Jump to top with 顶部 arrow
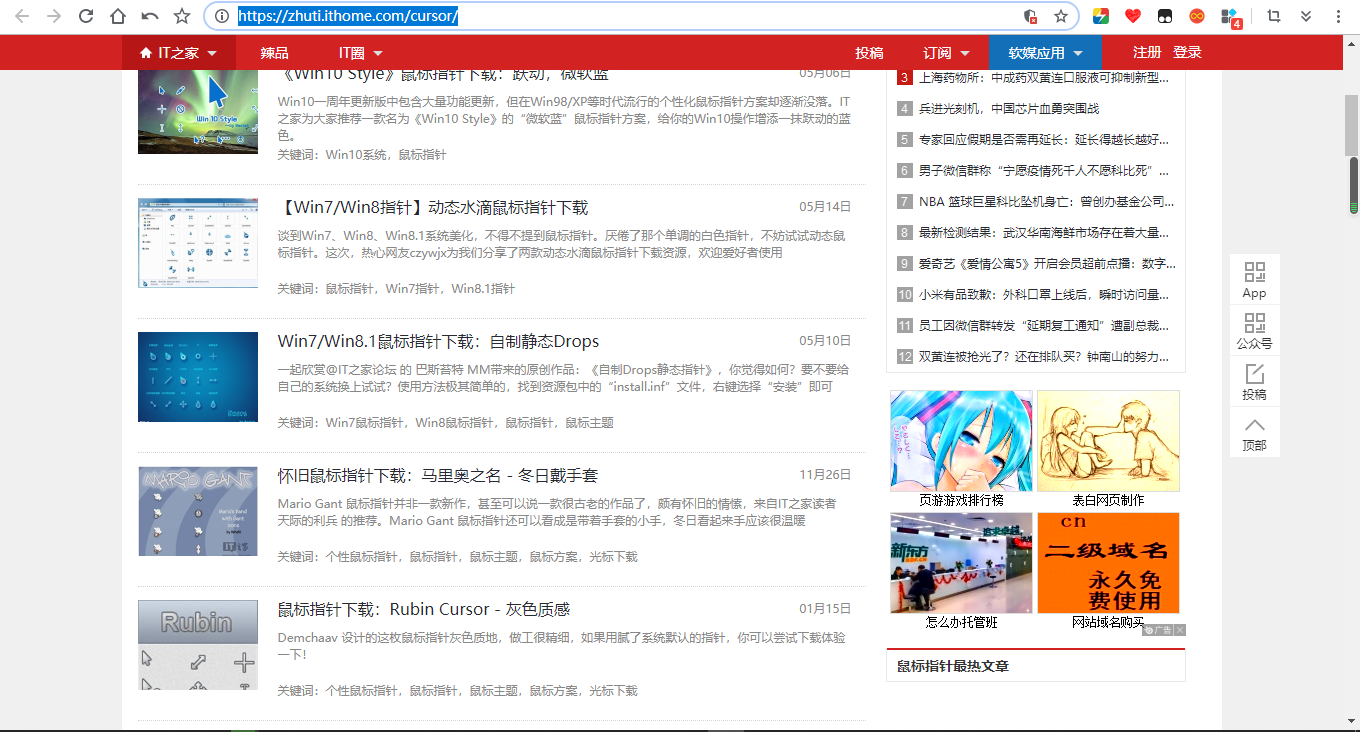1360x732 pixels. pyautogui.click(x=1254, y=432)
